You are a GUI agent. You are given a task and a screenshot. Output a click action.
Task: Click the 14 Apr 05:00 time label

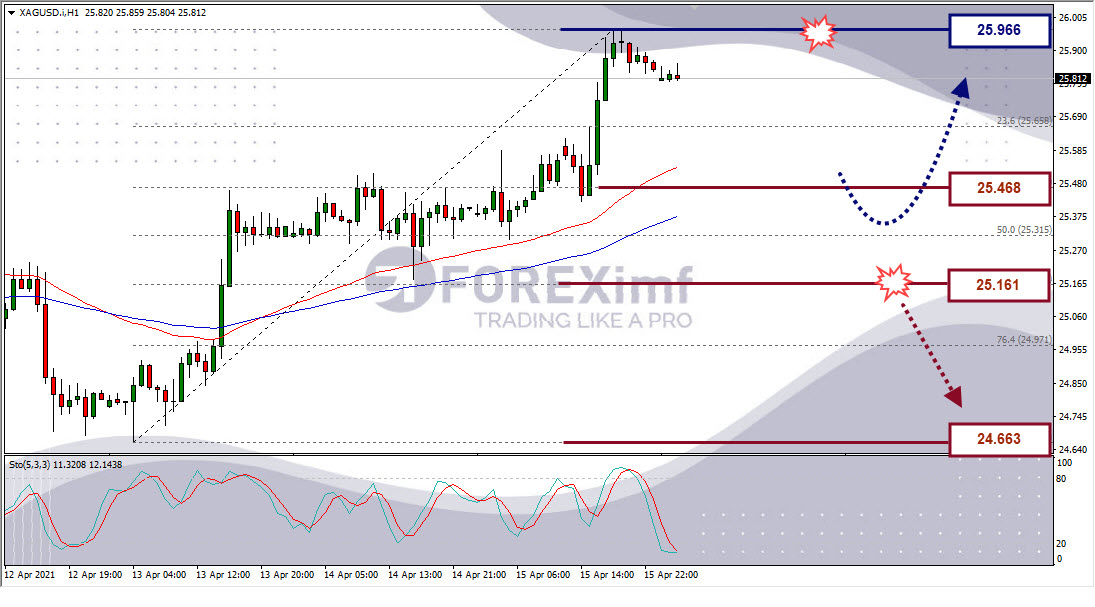[x=351, y=575]
